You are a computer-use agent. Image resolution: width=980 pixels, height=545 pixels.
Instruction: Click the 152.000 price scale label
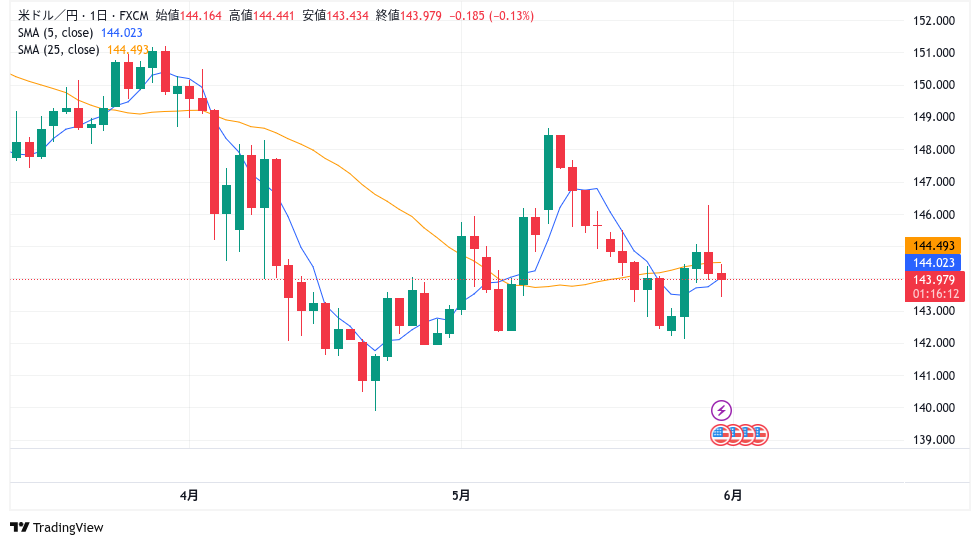(x=934, y=21)
